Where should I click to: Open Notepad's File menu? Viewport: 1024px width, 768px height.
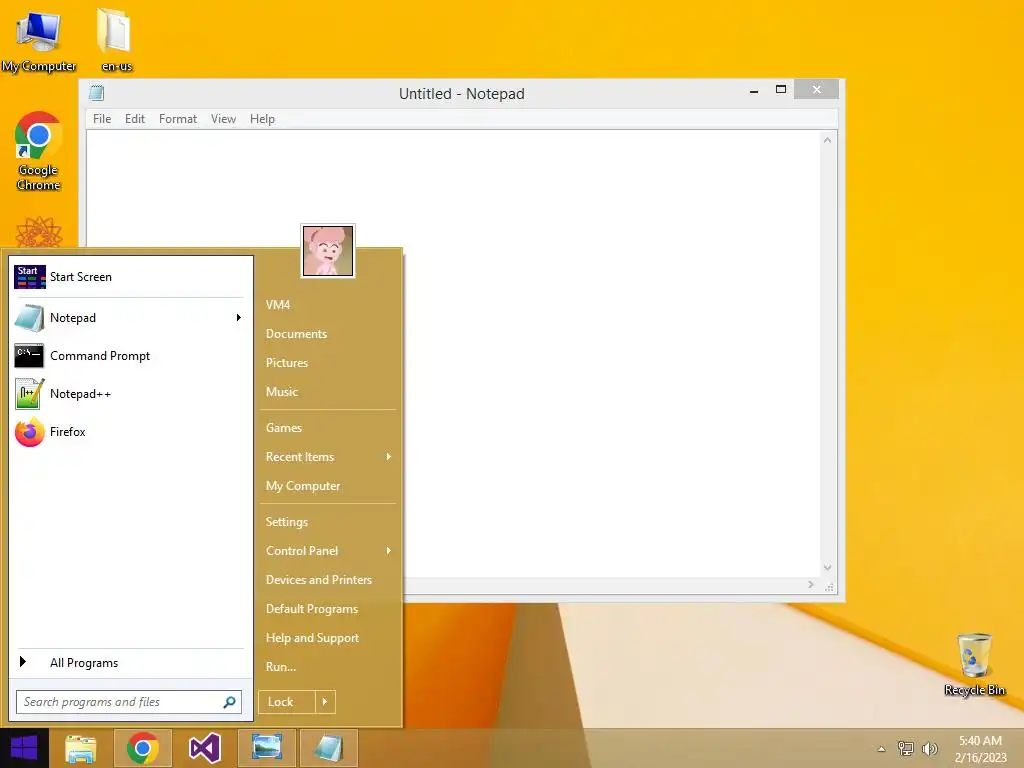102,119
